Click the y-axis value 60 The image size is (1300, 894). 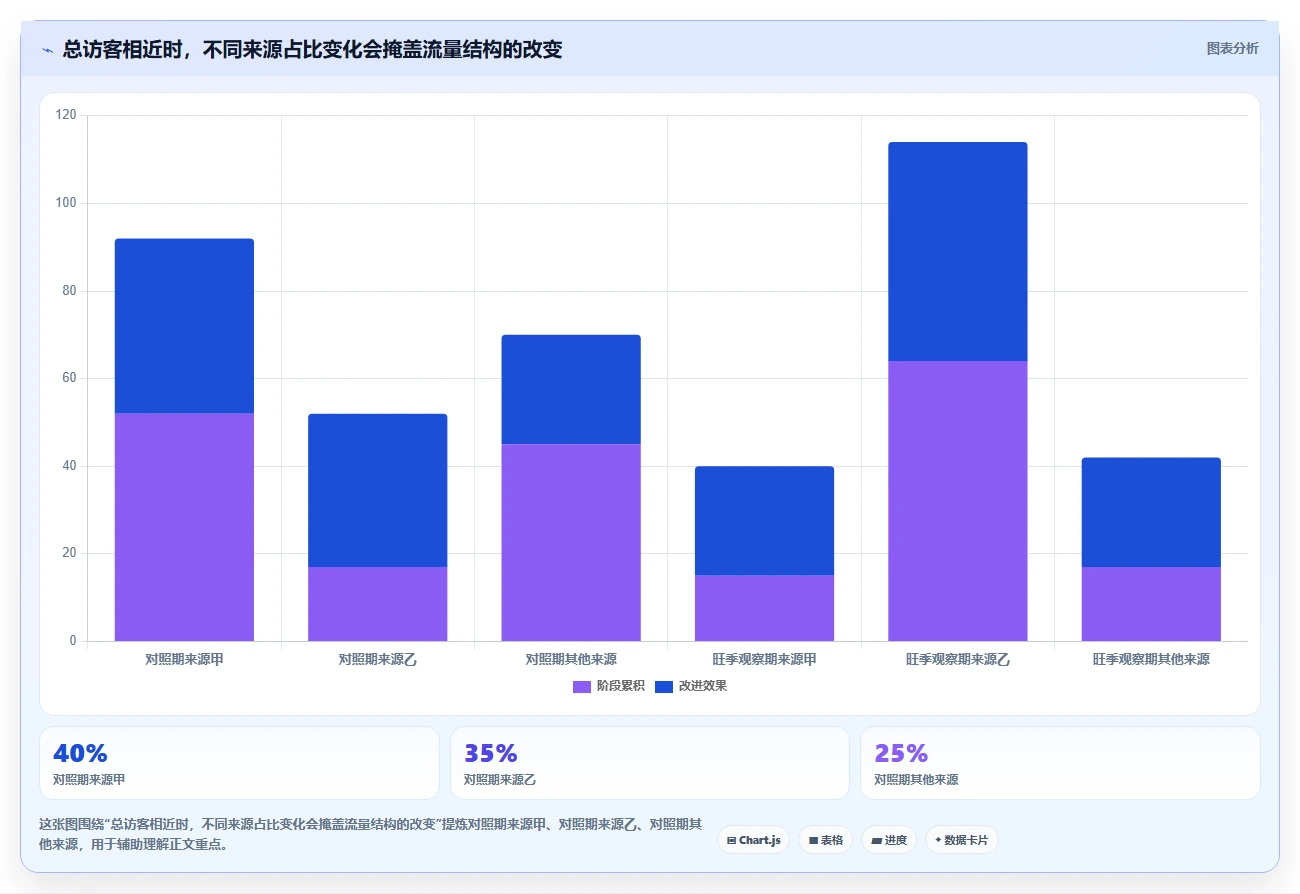[x=69, y=379]
